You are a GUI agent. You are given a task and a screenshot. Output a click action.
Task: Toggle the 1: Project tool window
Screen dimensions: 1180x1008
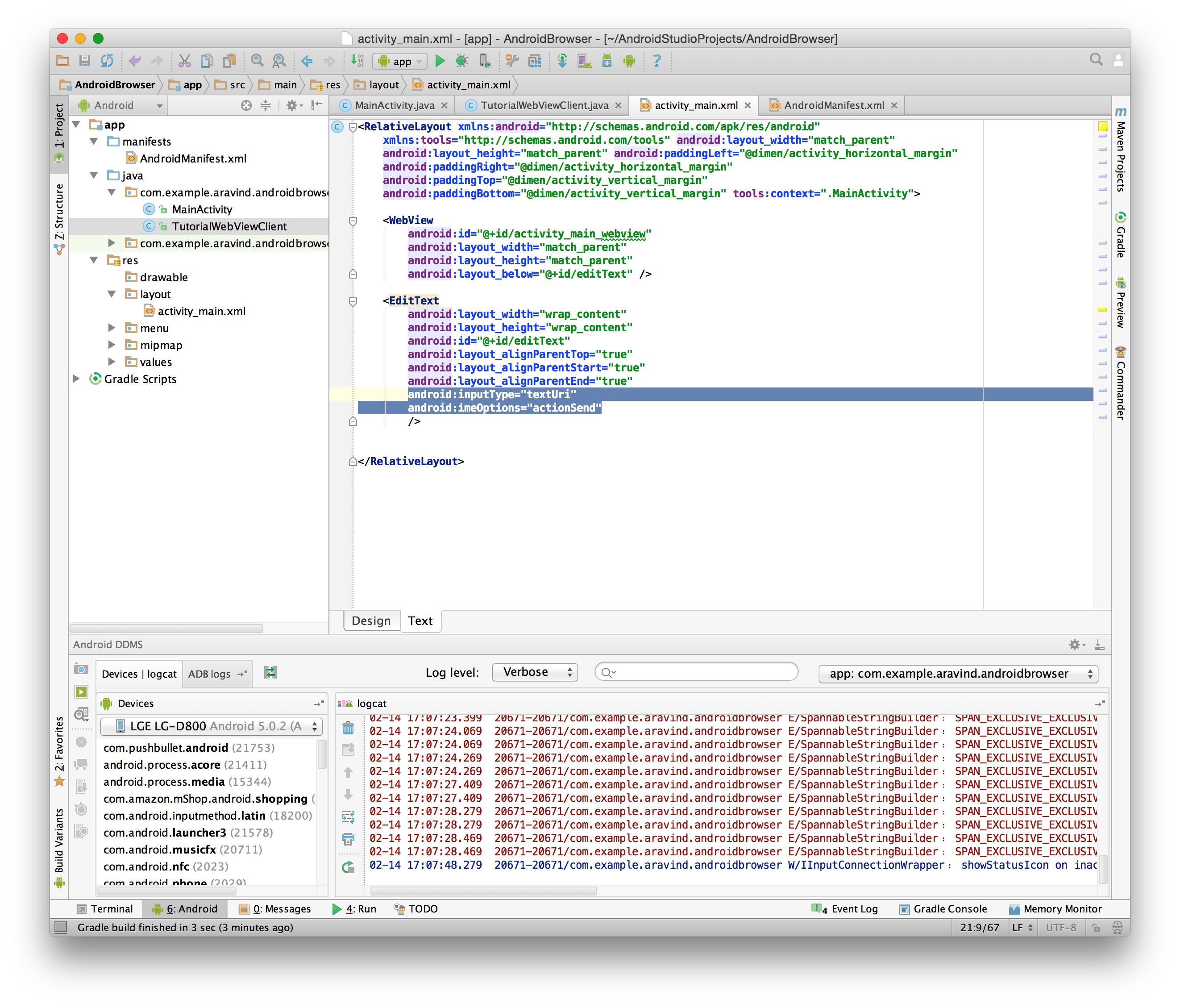59,126
